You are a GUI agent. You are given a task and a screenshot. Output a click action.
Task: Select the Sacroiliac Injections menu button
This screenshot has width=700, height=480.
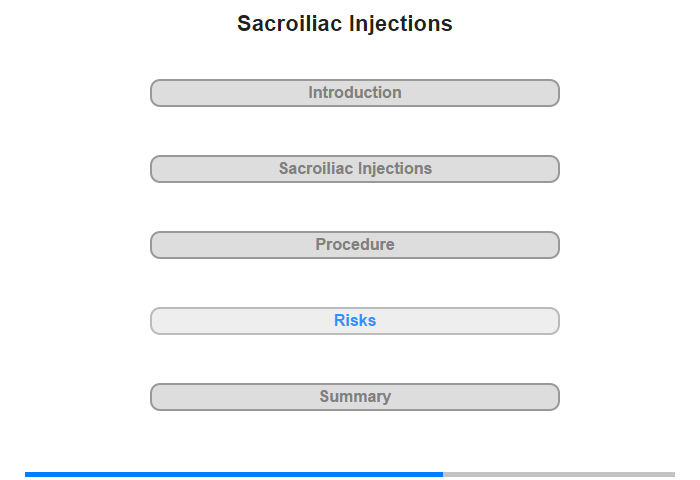point(354,169)
